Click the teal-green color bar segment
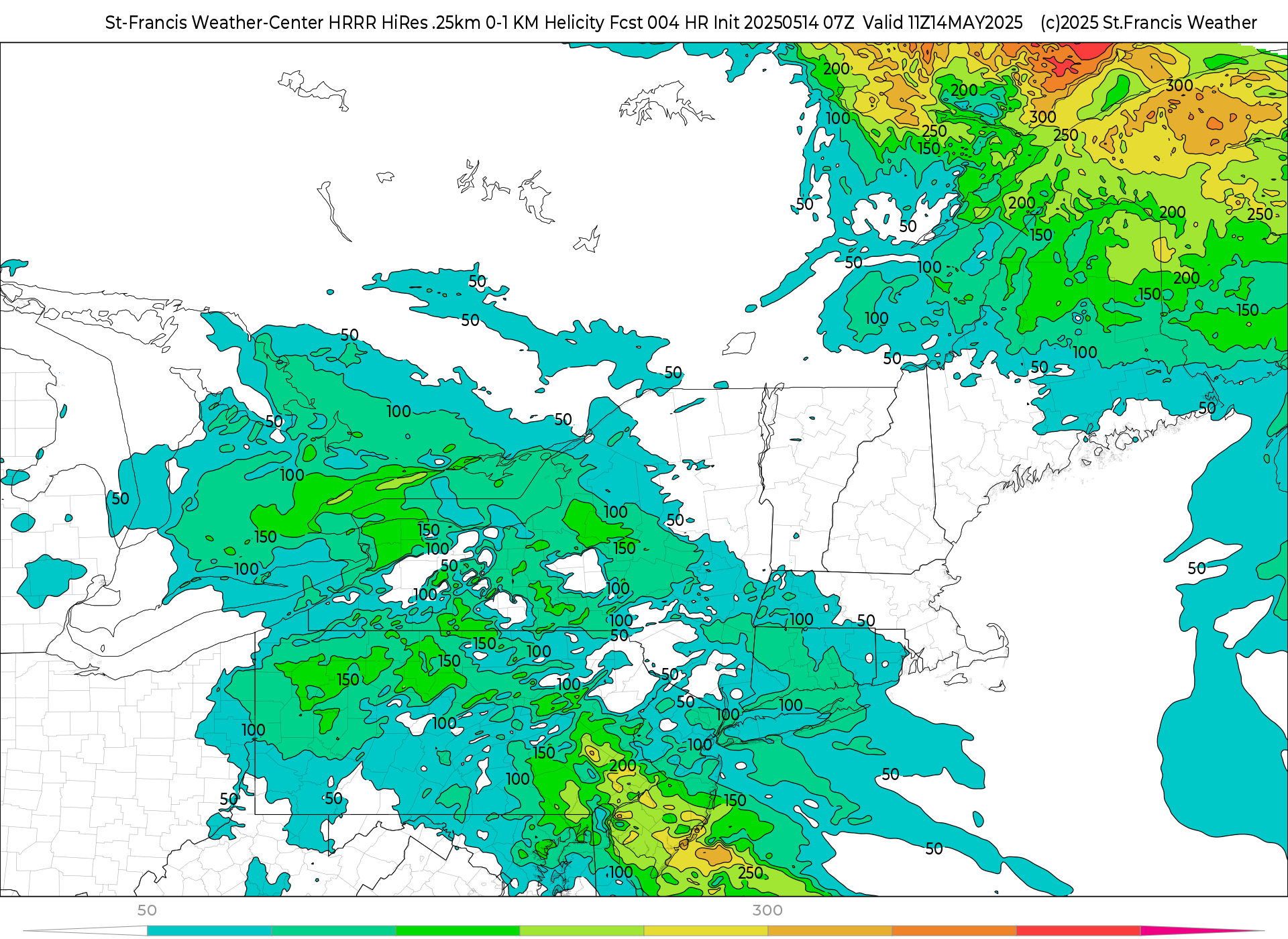The image size is (1288, 939). (x=333, y=931)
